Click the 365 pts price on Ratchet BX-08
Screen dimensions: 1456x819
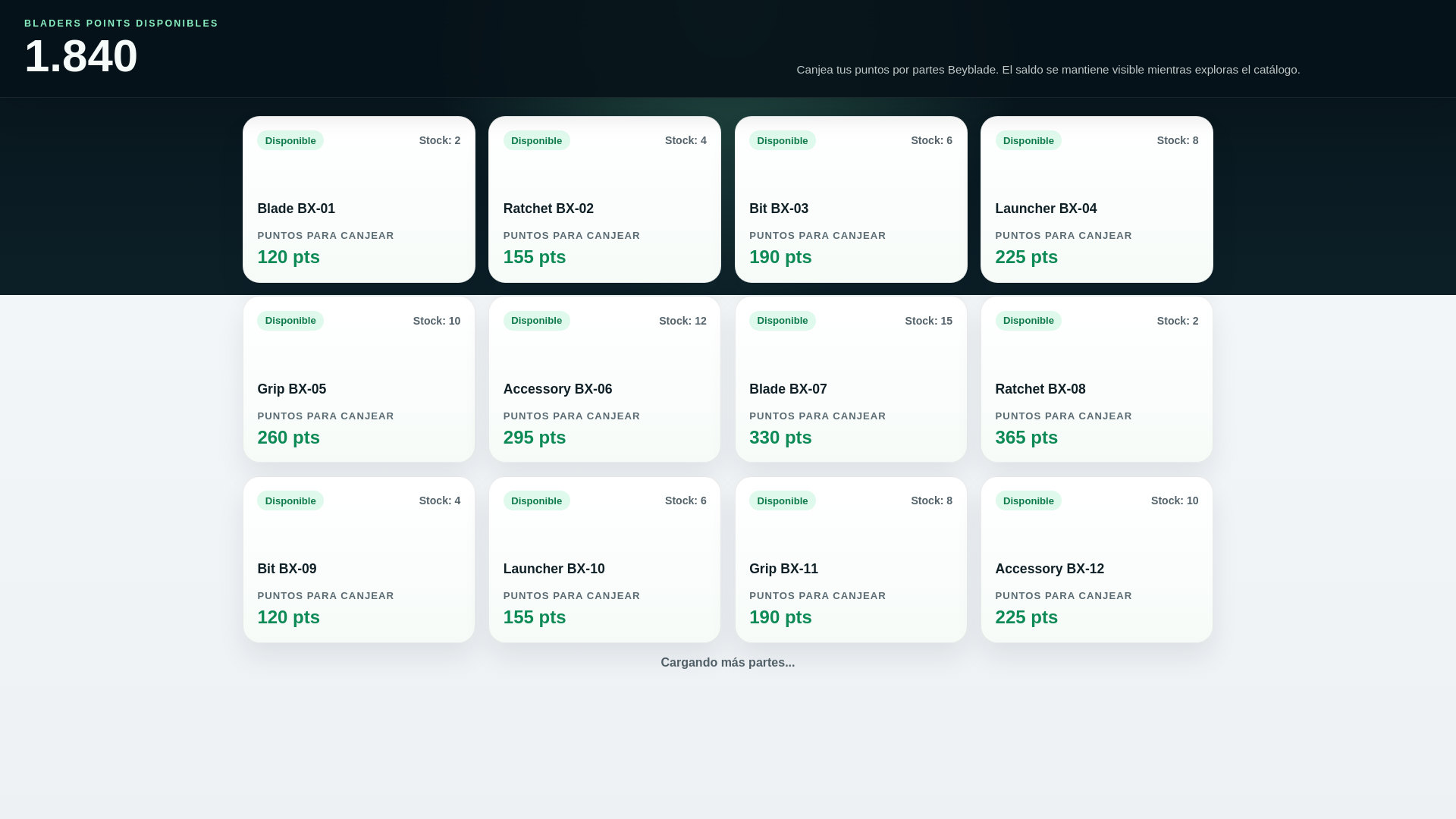point(1027,438)
